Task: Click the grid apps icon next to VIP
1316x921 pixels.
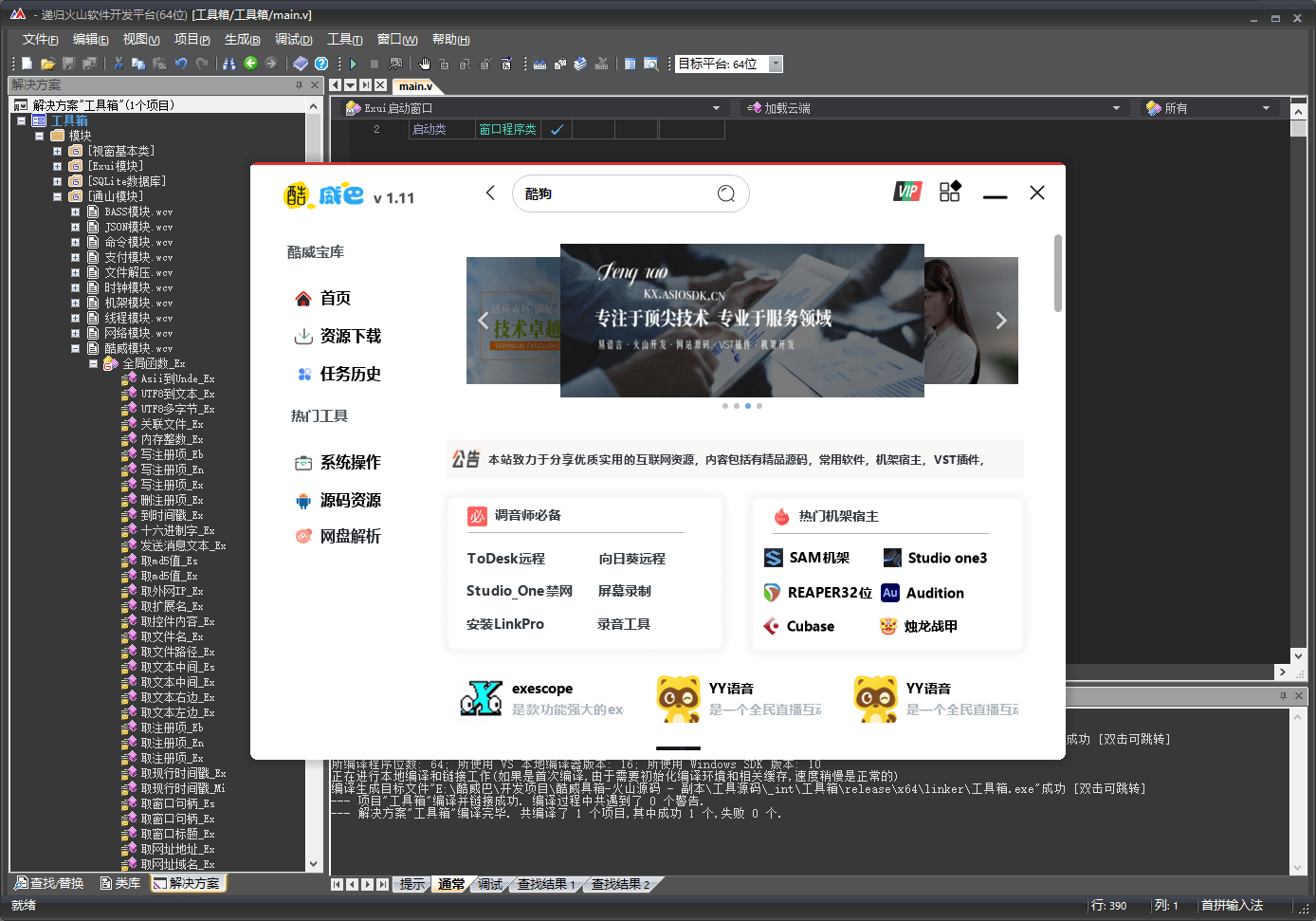Action: point(950,192)
